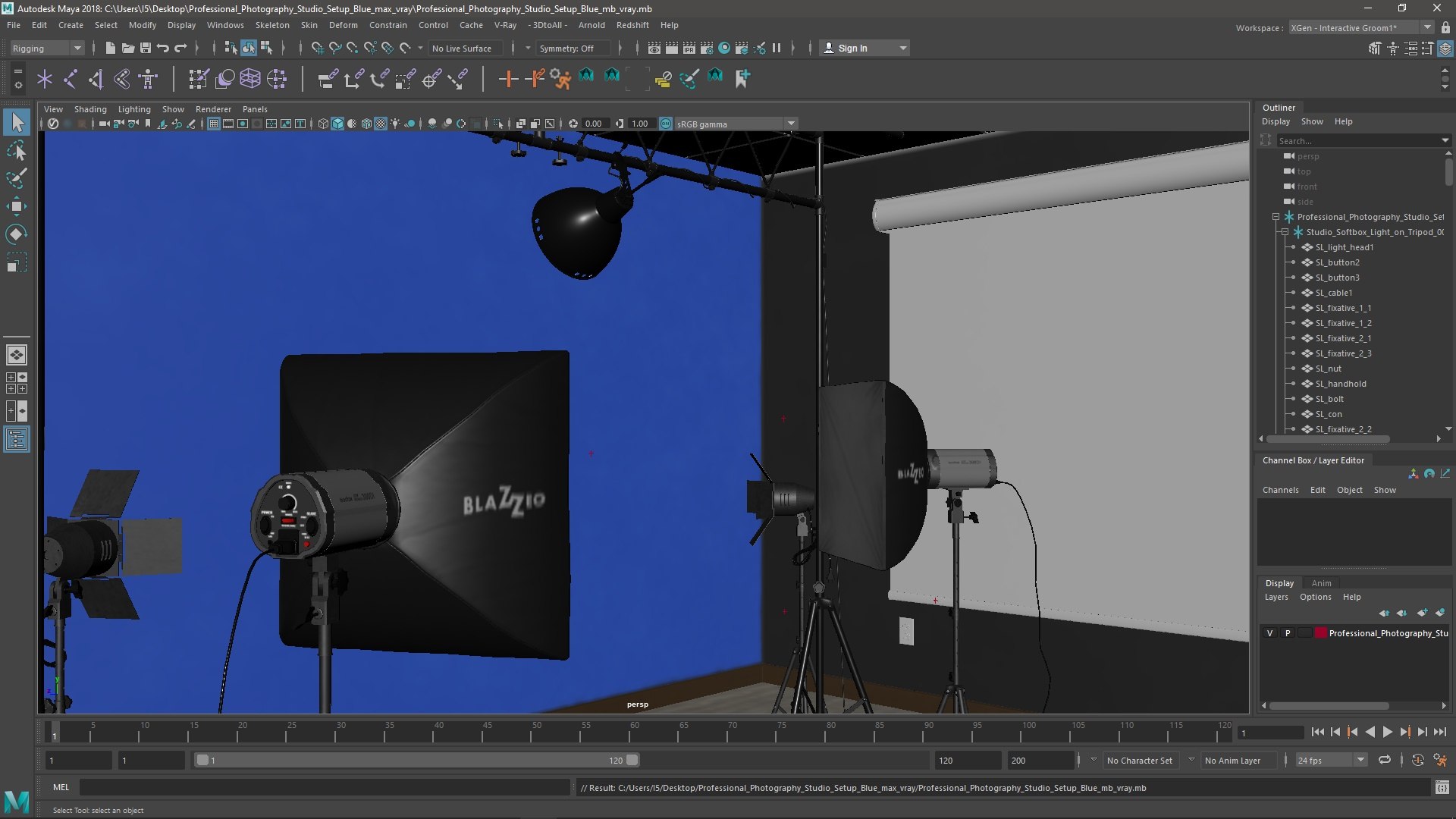Viewport: 1456px width, 819px height.
Task: Open the 24 fps frame rate dropdown
Action: [1330, 760]
